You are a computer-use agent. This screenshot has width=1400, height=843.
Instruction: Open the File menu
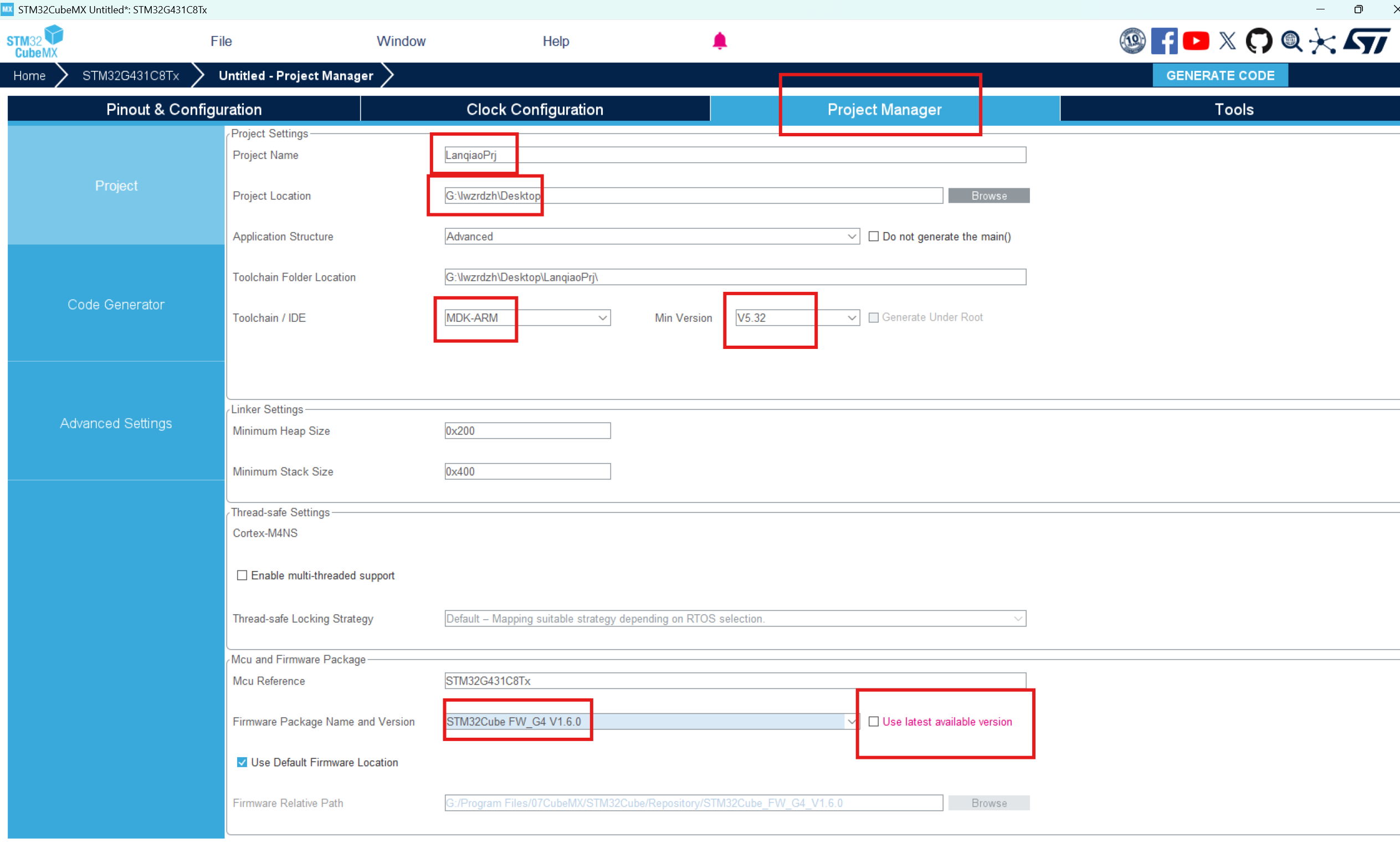click(221, 41)
